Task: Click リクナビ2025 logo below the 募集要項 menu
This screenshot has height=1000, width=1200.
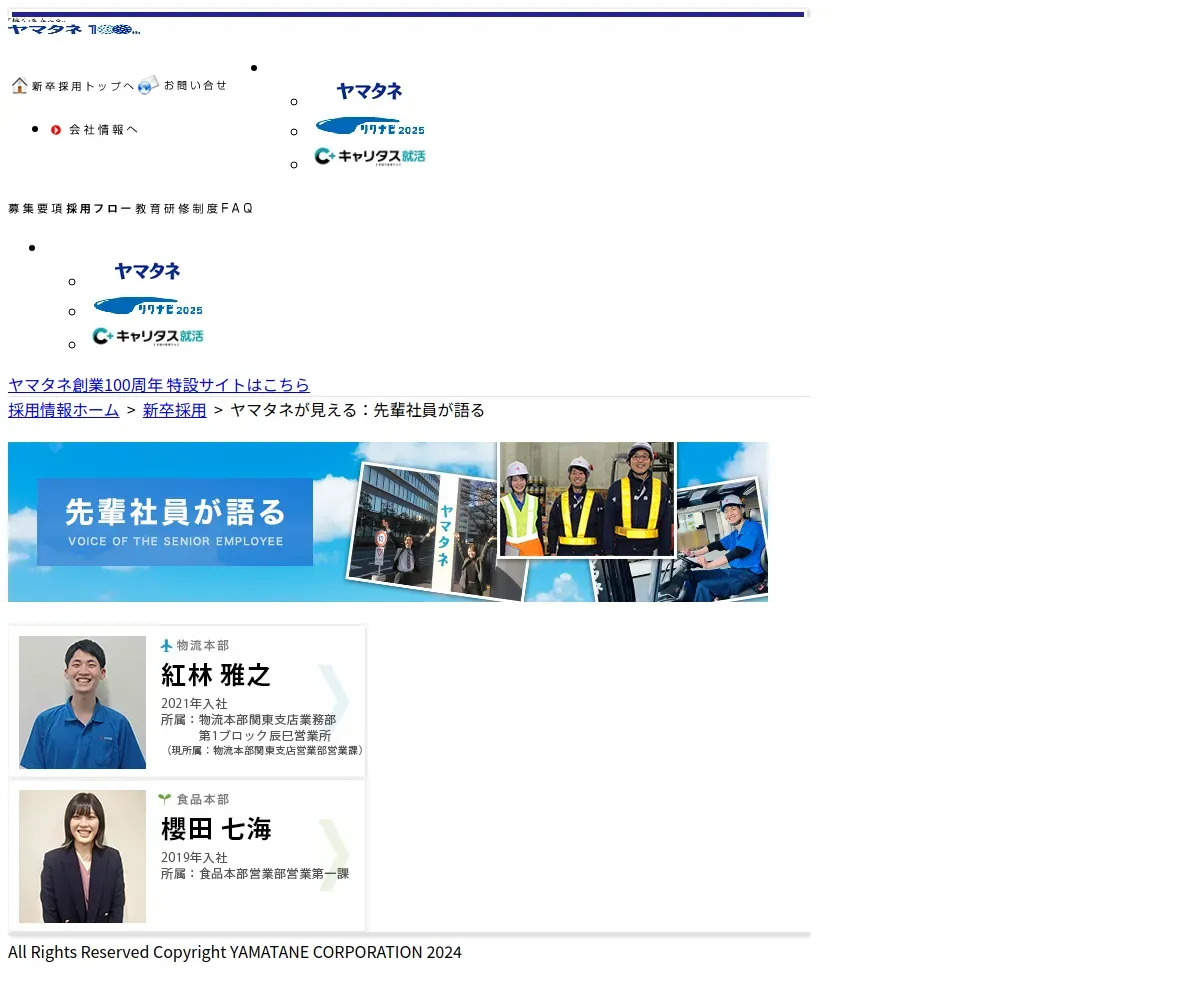Action: click(148, 306)
